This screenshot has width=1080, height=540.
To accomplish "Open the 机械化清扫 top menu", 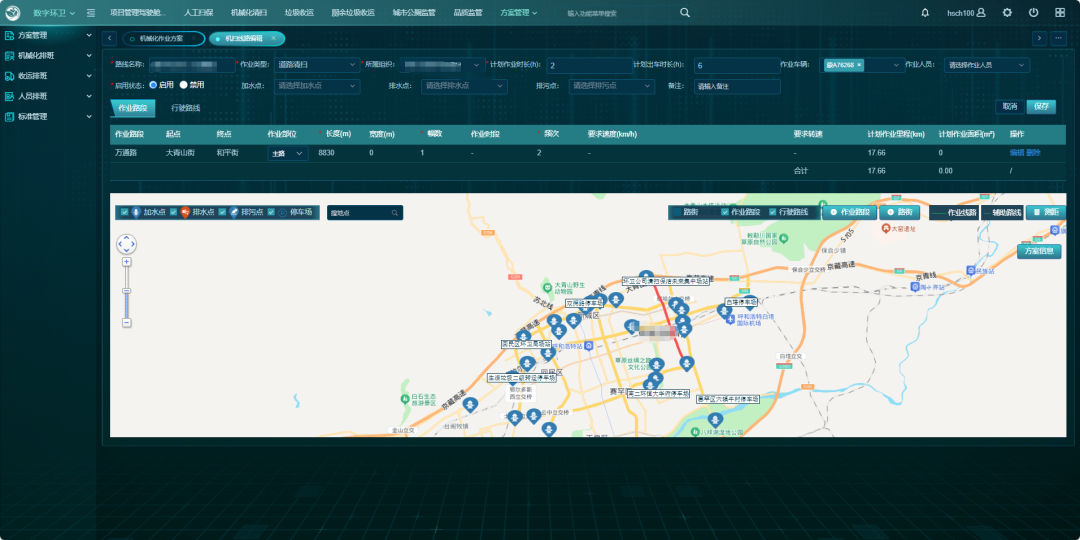I will (x=248, y=12).
